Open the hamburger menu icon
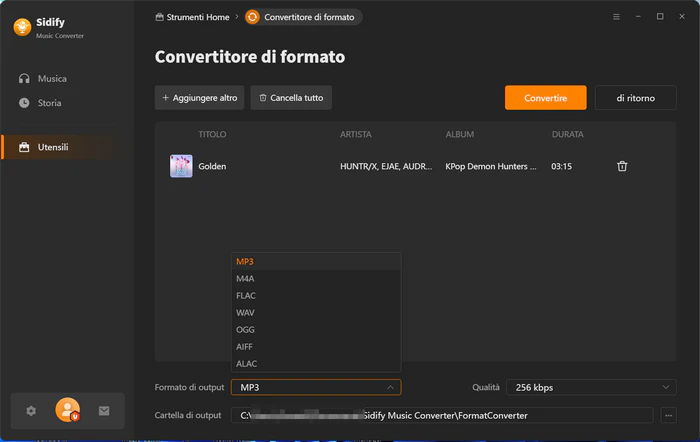 pyautogui.click(x=616, y=17)
